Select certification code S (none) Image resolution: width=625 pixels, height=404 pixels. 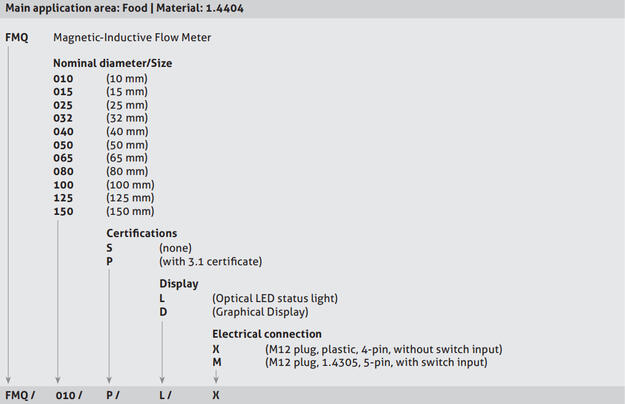[110, 248]
